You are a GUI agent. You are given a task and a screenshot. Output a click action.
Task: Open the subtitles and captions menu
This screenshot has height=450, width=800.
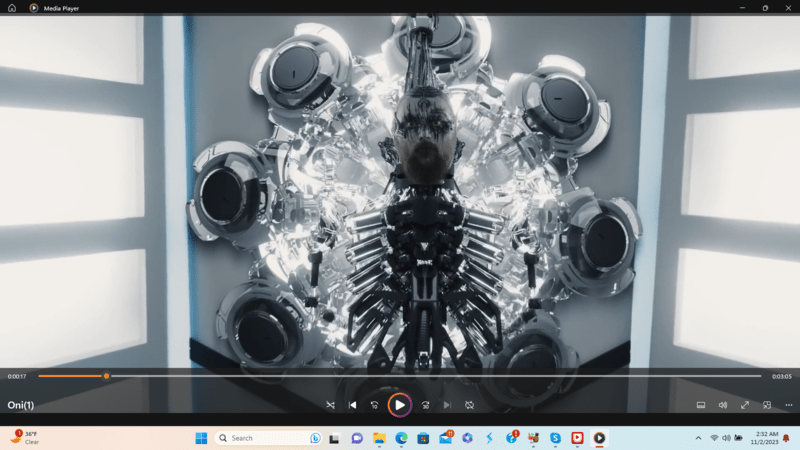coord(701,405)
